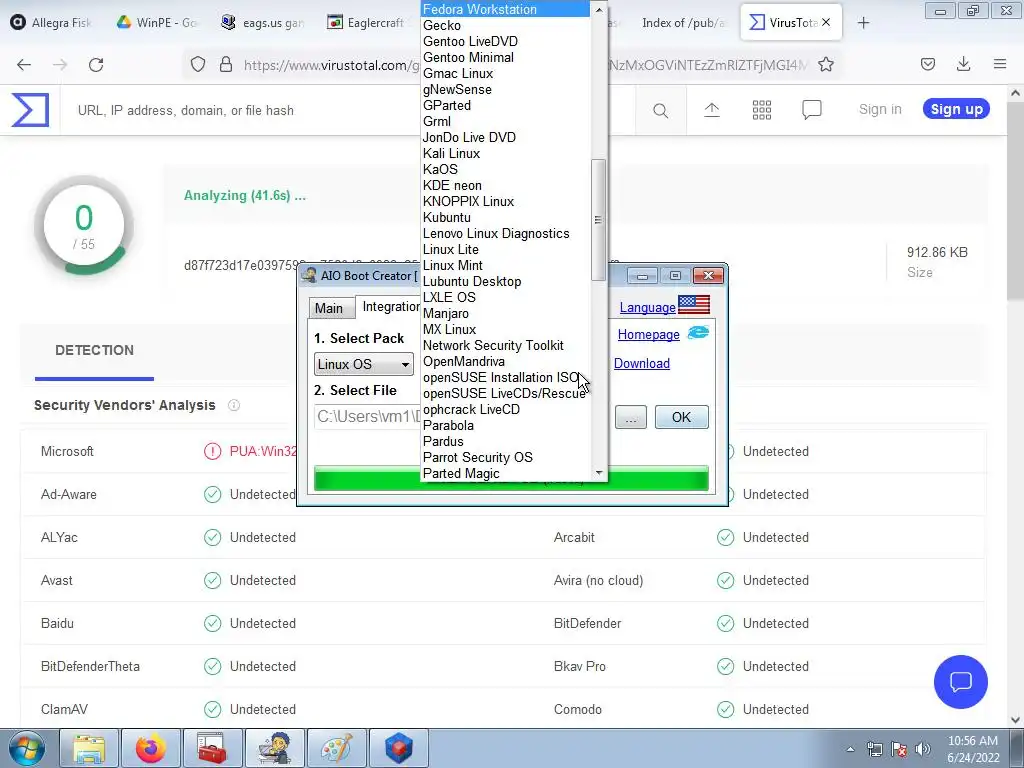Open the DETECTION tab on VirusTotal
The width and height of the screenshot is (1024, 768).
point(94,351)
